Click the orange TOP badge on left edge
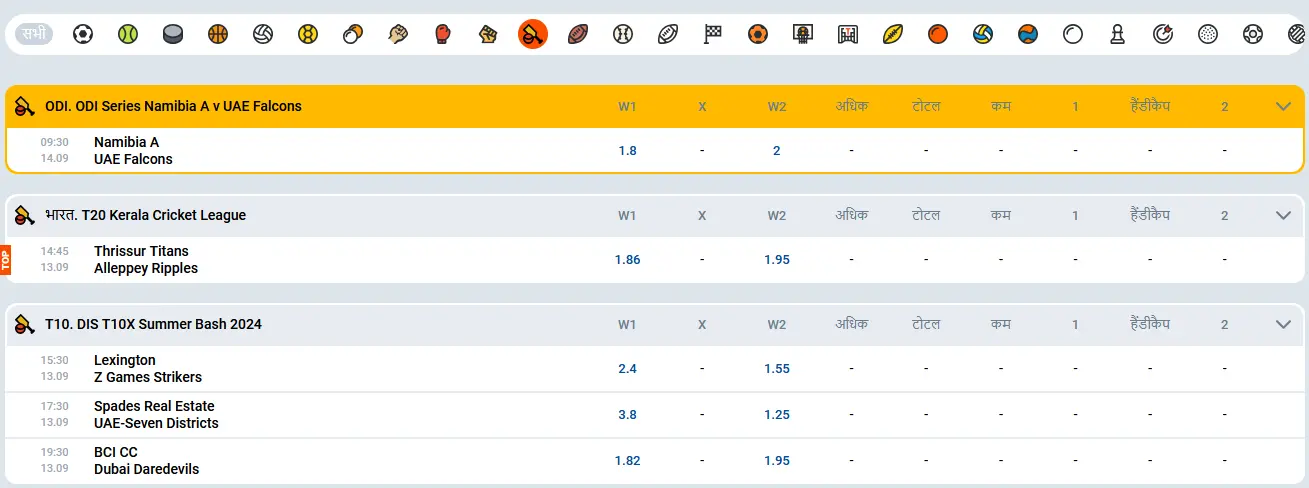Image resolution: width=1309 pixels, height=488 pixels. point(5,260)
